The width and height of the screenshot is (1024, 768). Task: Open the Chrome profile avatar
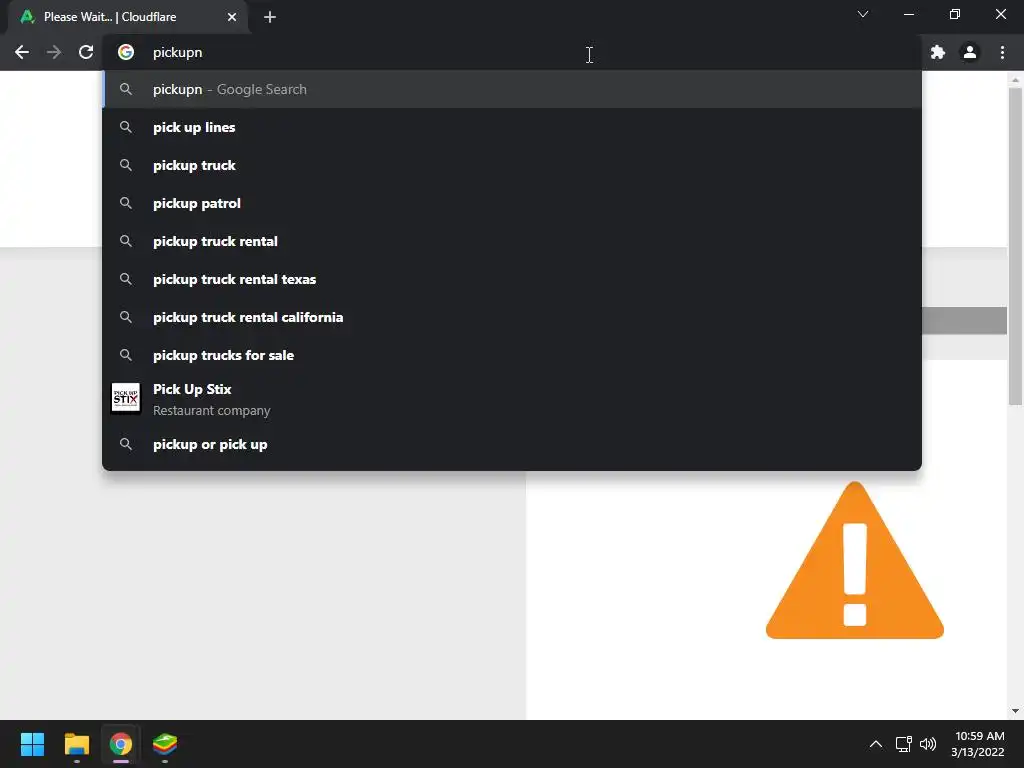pyautogui.click(x=970, y=52)
